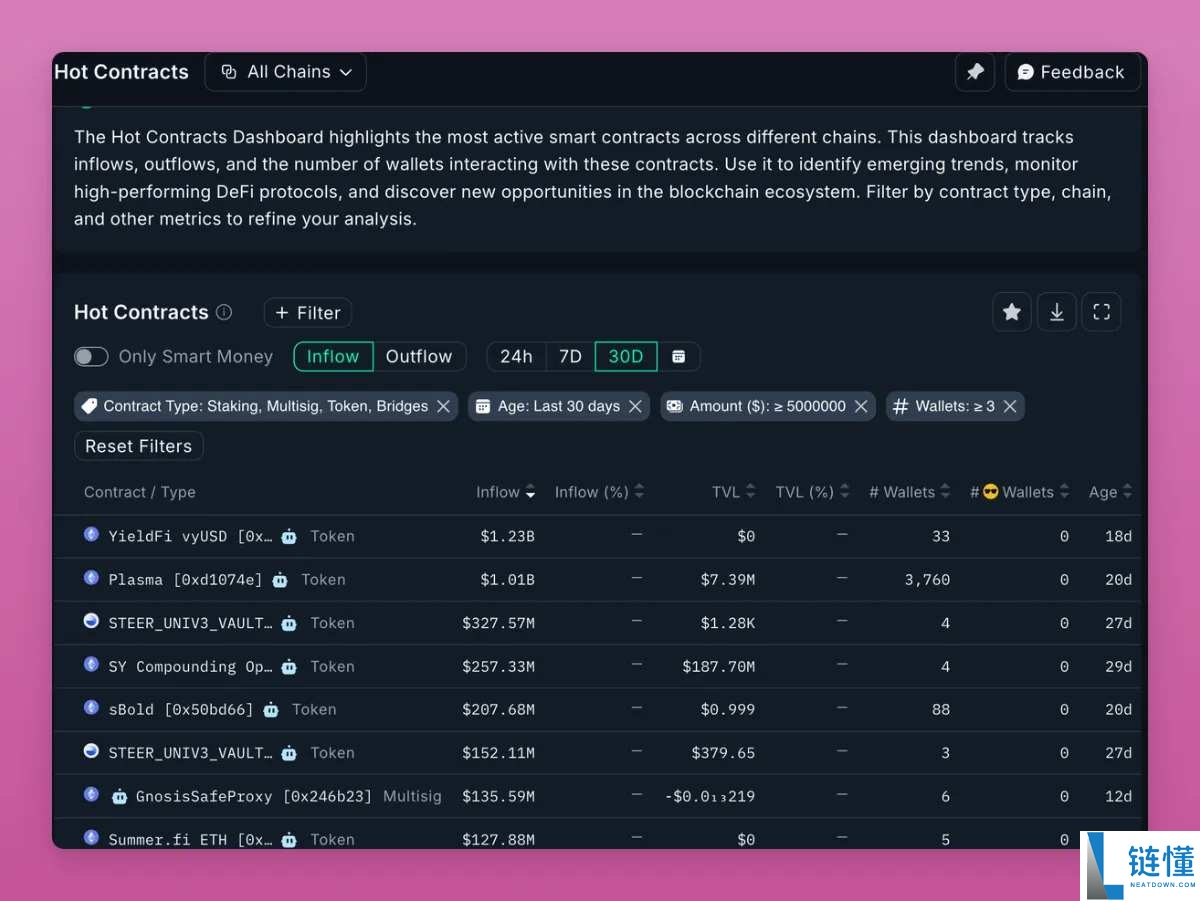The image size is (1200, 901).
Task: Download the Hot Contracts table data
Action: [x=1056, y=312]
